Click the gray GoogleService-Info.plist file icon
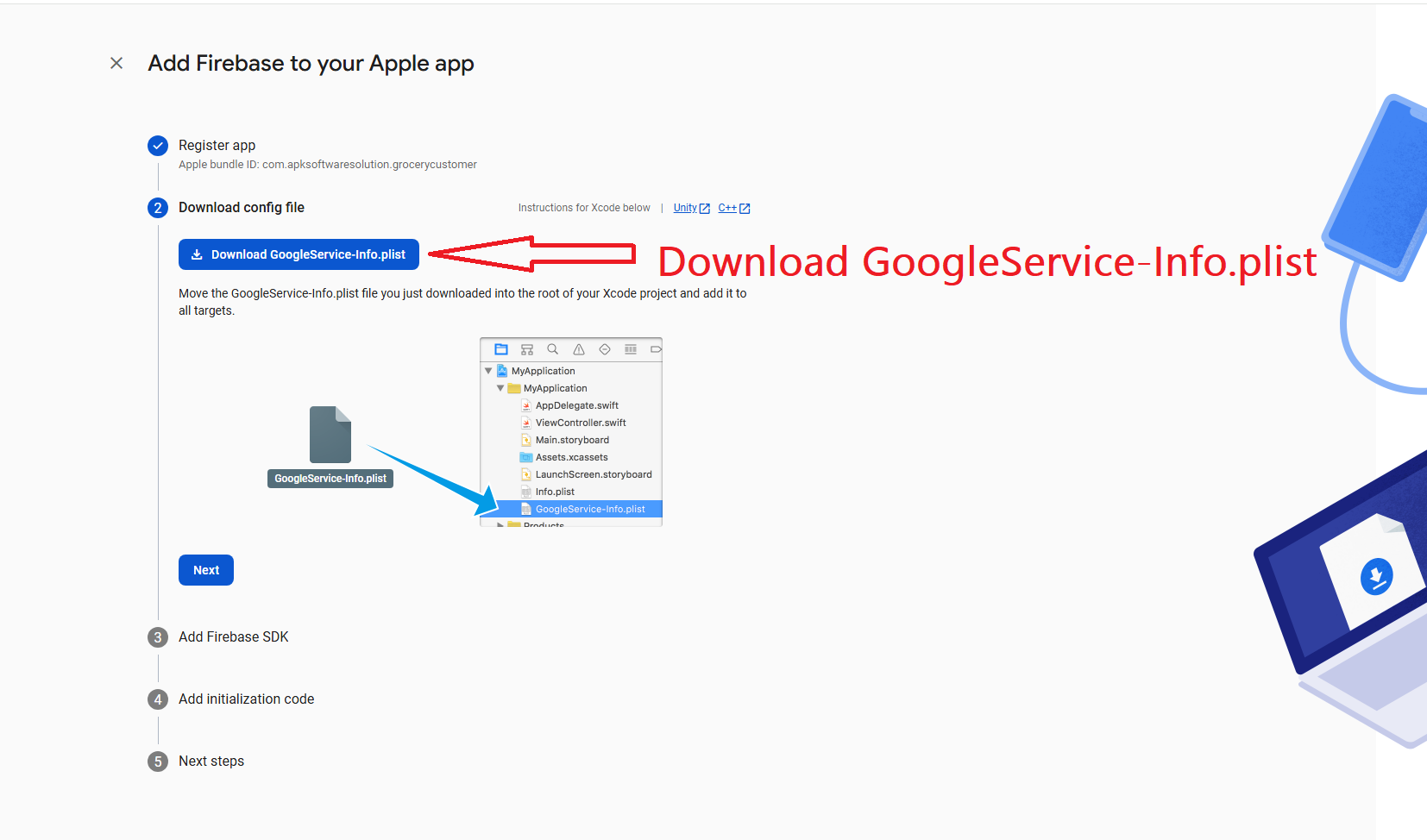The width and height of the screenshot is (1427, 840). [330, 435]
